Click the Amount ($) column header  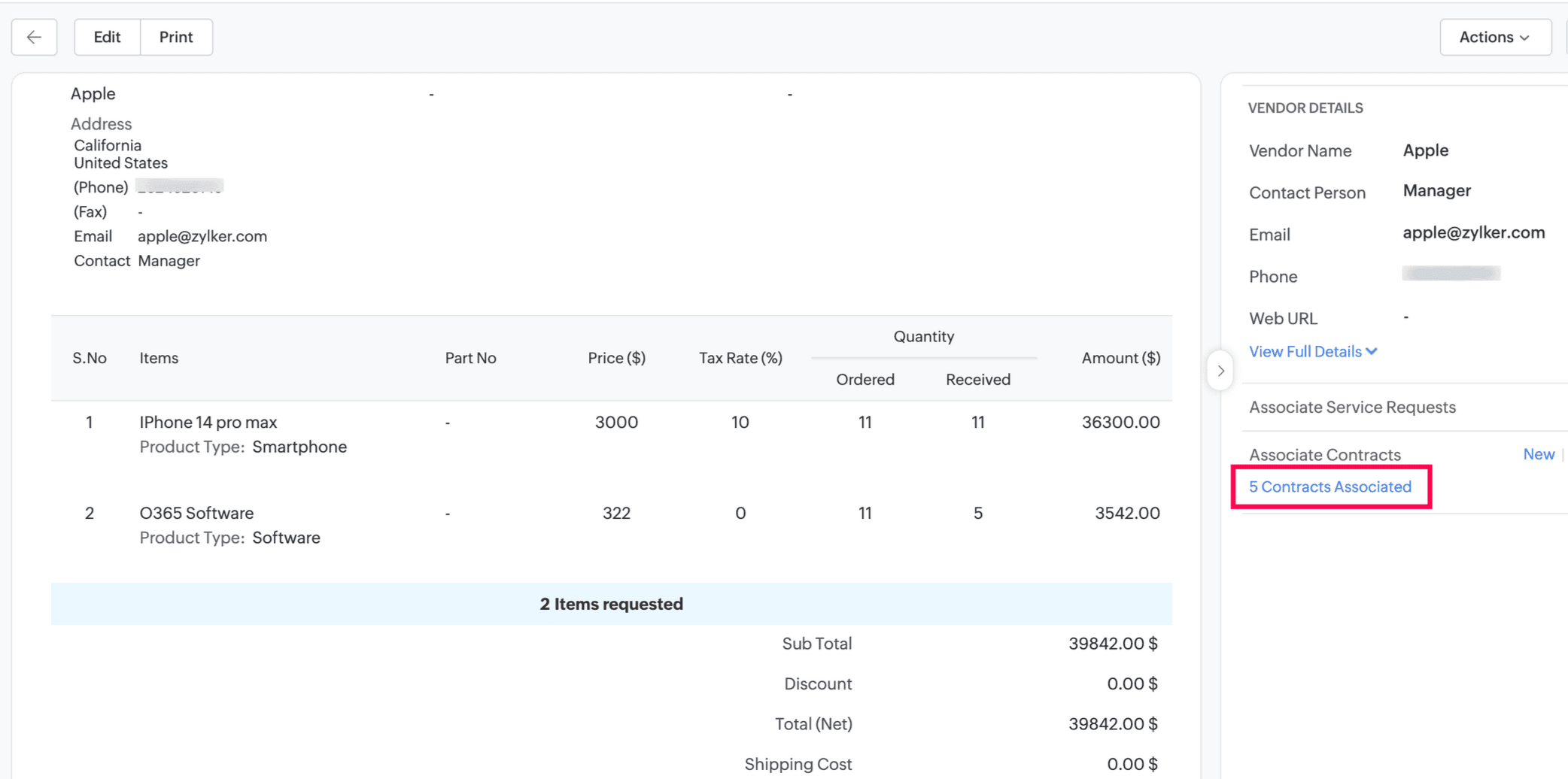pyautogui.click(x=1120, y=358)
